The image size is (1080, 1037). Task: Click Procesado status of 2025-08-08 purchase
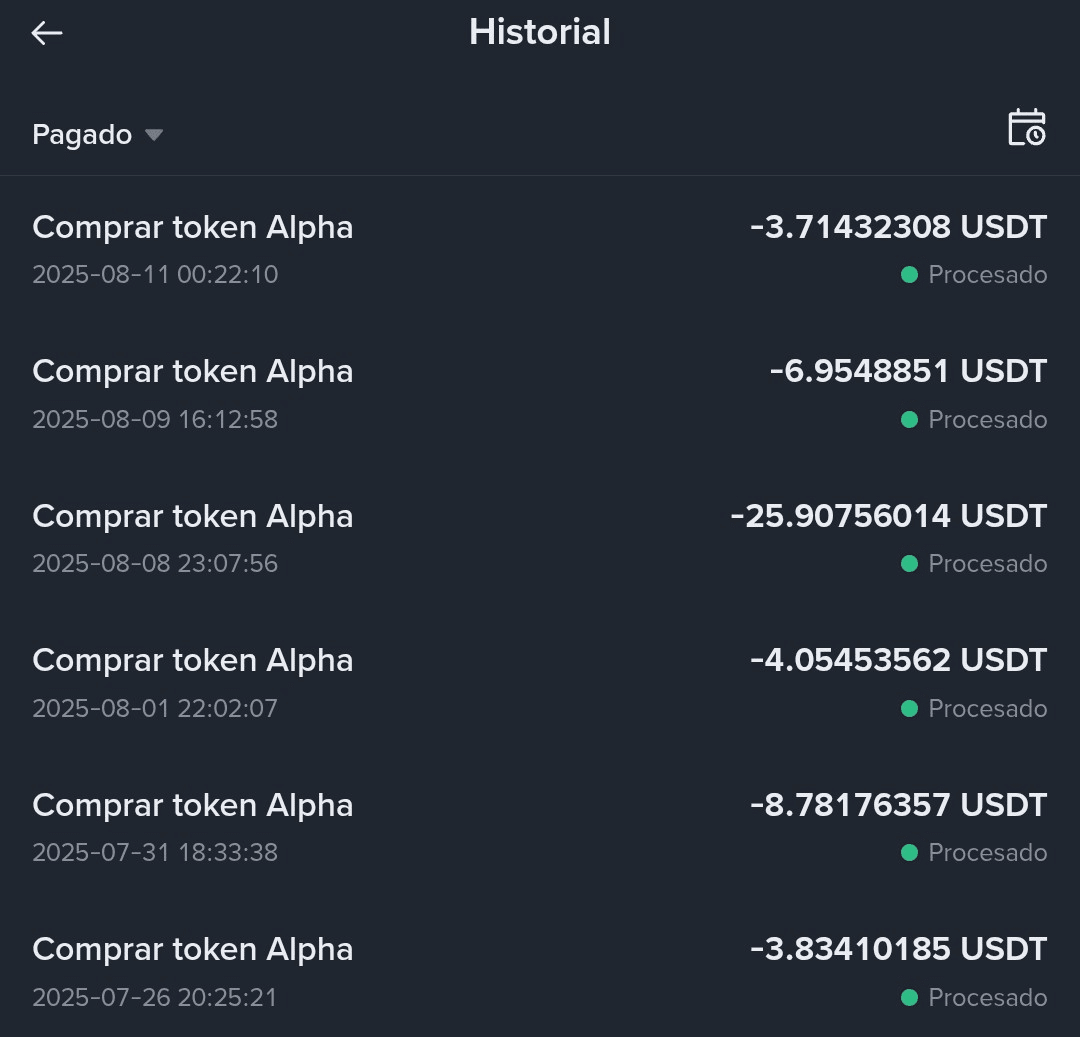coord(988,564)
